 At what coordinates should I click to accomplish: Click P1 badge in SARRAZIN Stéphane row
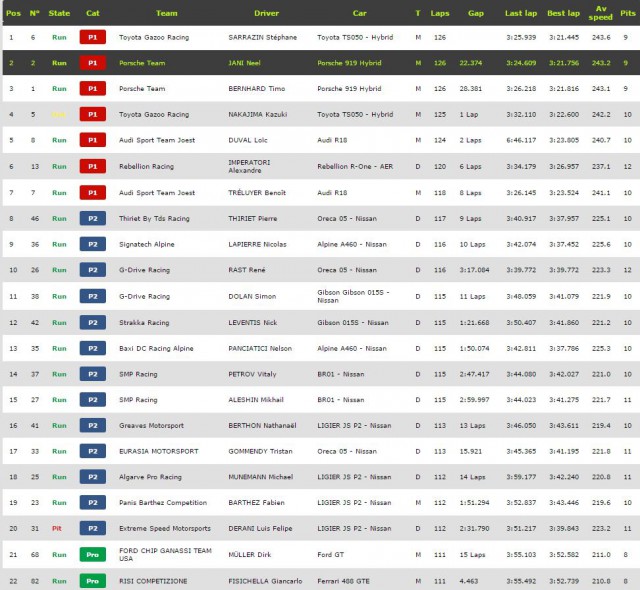[x=93, y=37]
